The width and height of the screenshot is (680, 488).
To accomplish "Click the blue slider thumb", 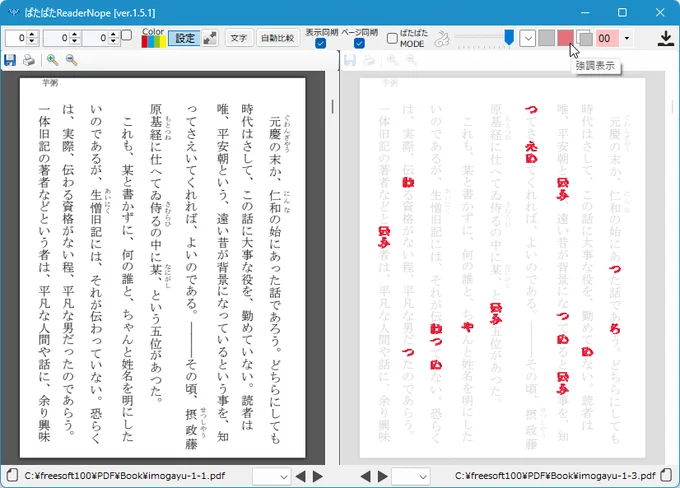I will click(509, 37).
